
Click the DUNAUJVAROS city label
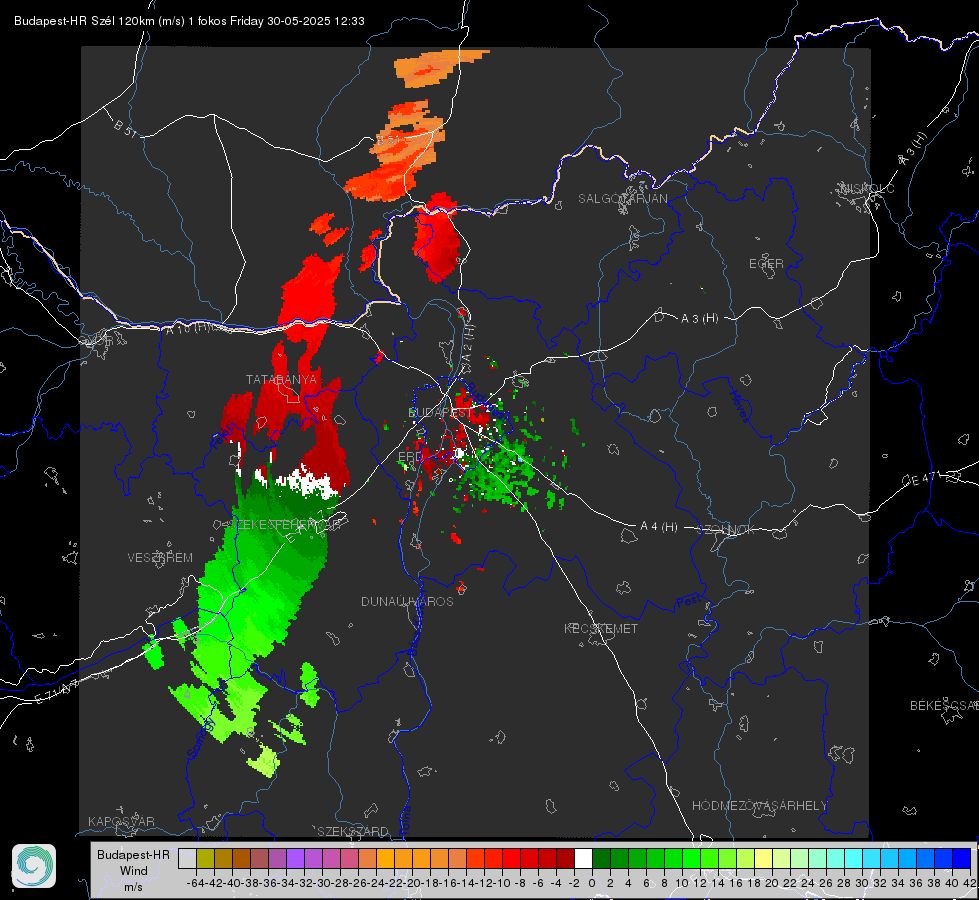pyautogui.click(x=407, y=601)
